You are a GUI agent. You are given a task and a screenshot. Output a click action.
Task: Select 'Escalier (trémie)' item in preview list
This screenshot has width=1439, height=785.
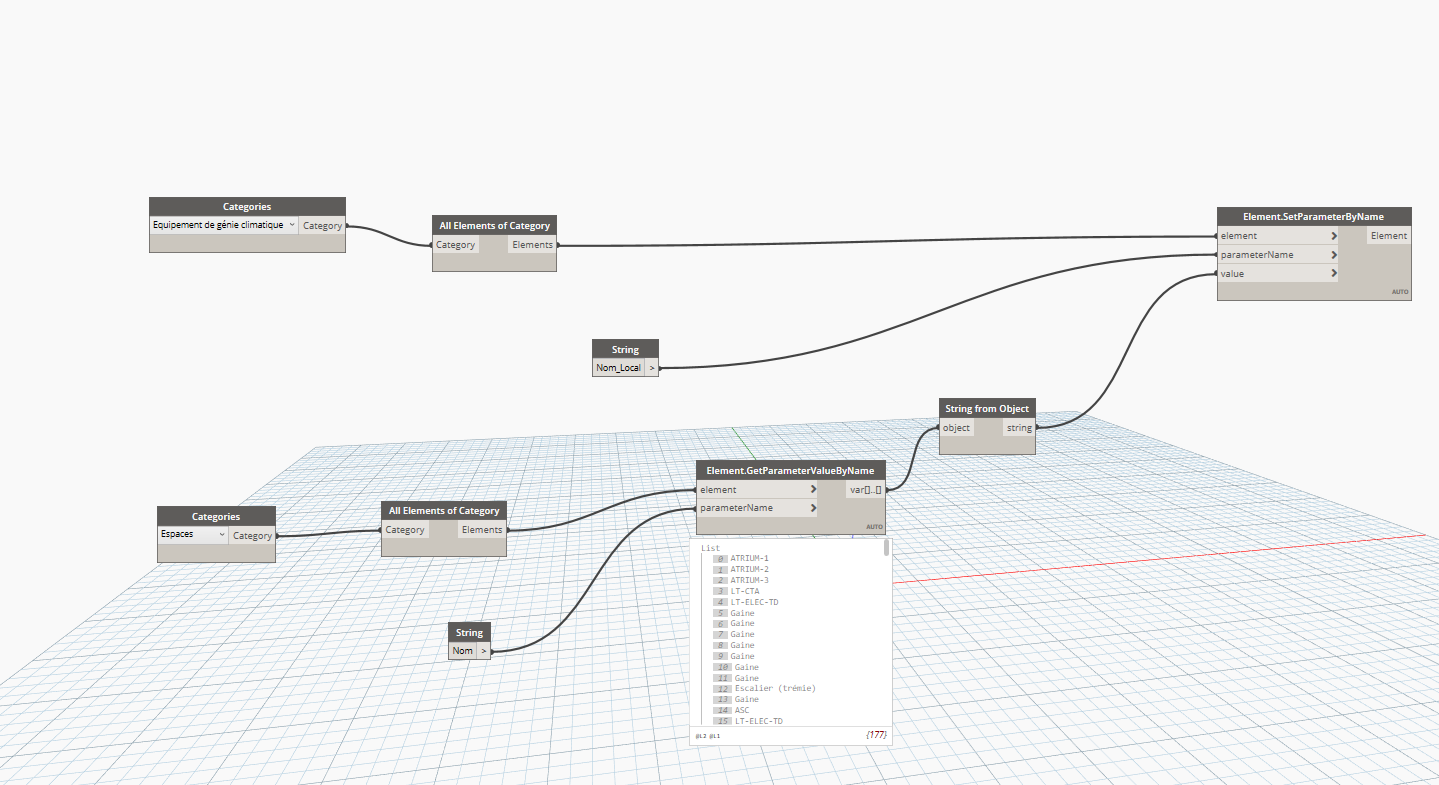coord(775,688)
